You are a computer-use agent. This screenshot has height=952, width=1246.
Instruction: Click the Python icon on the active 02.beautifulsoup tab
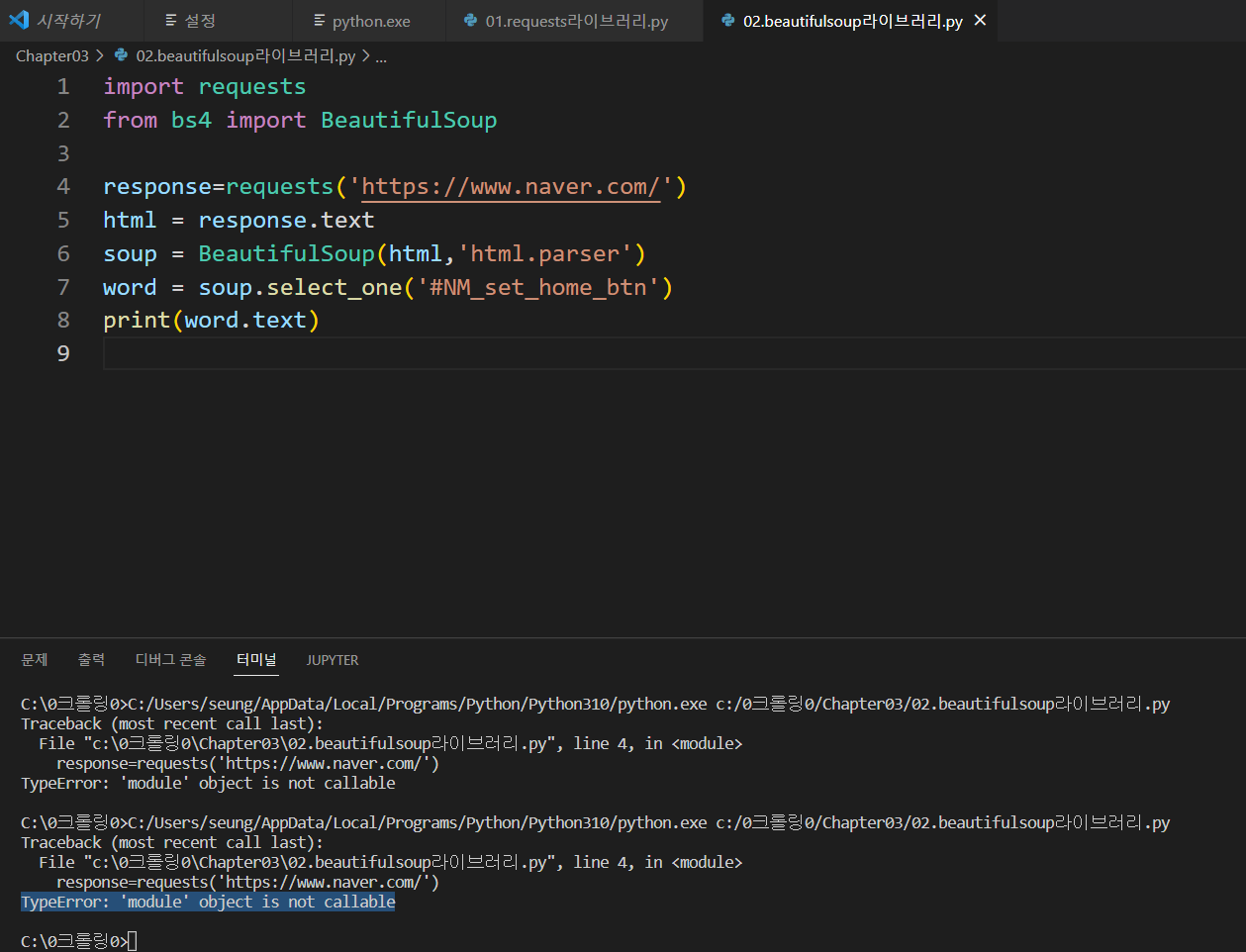coord(728,21)
